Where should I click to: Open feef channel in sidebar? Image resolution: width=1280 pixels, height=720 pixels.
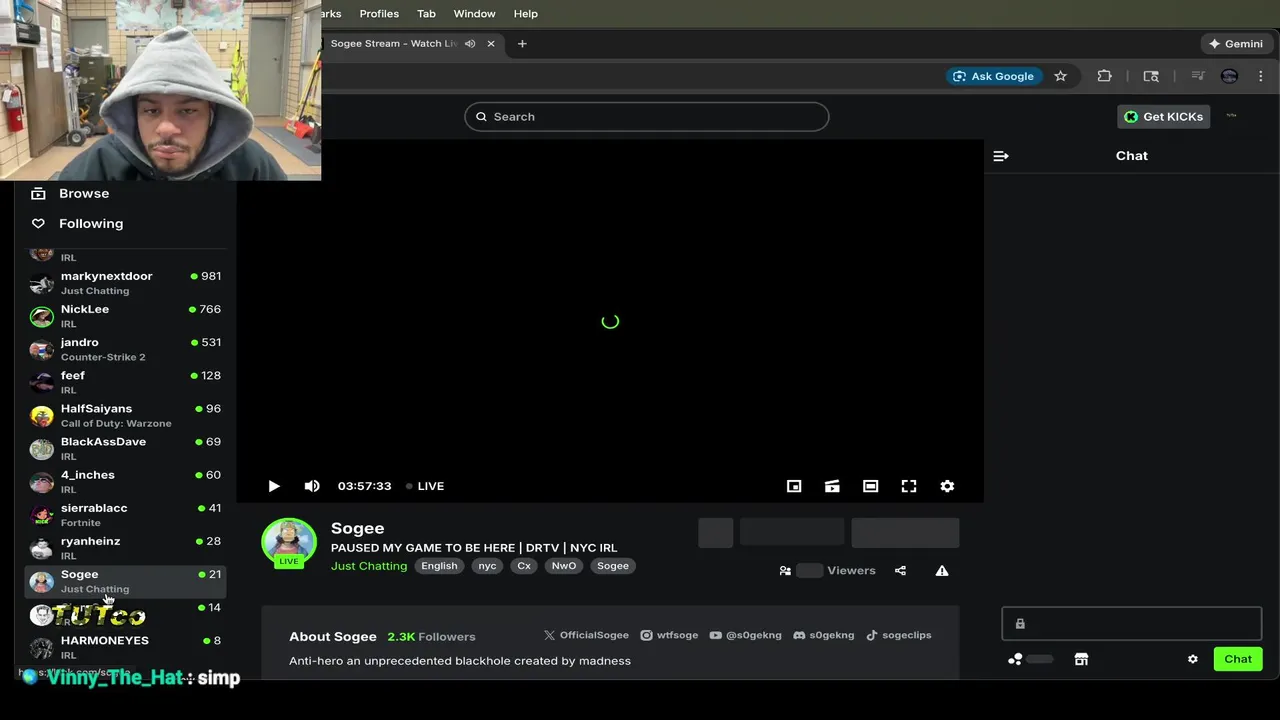click(x=126, y=382)
